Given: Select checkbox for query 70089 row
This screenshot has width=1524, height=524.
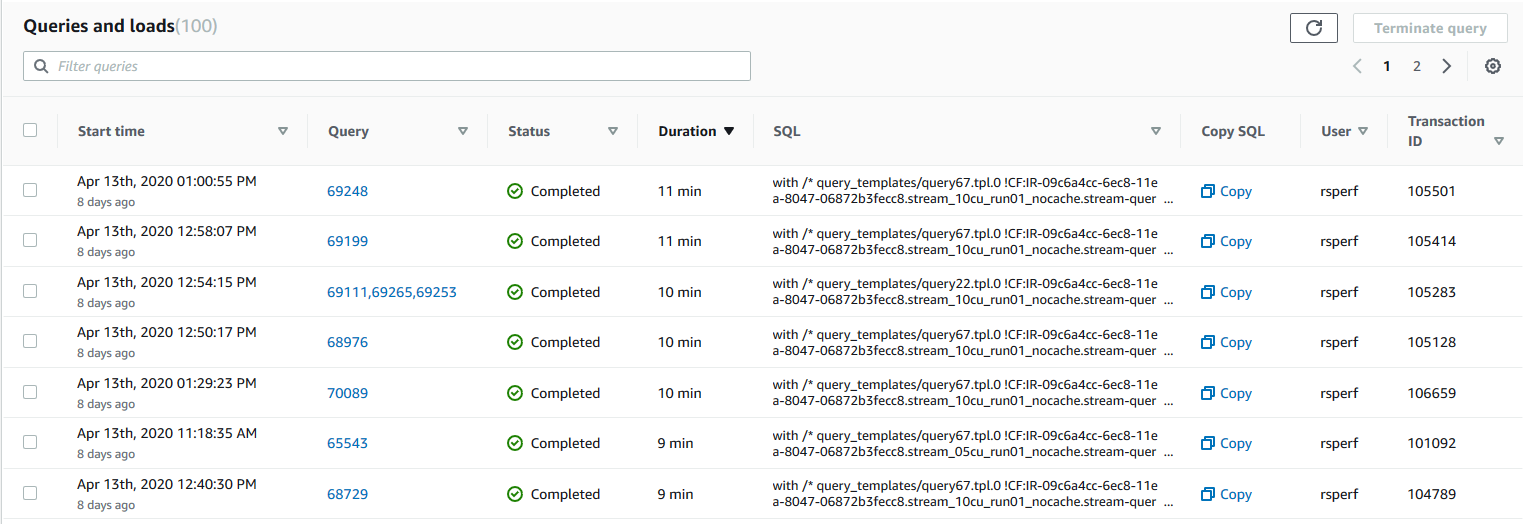Looking at the screenshot, I should click(x=30, y=392).
